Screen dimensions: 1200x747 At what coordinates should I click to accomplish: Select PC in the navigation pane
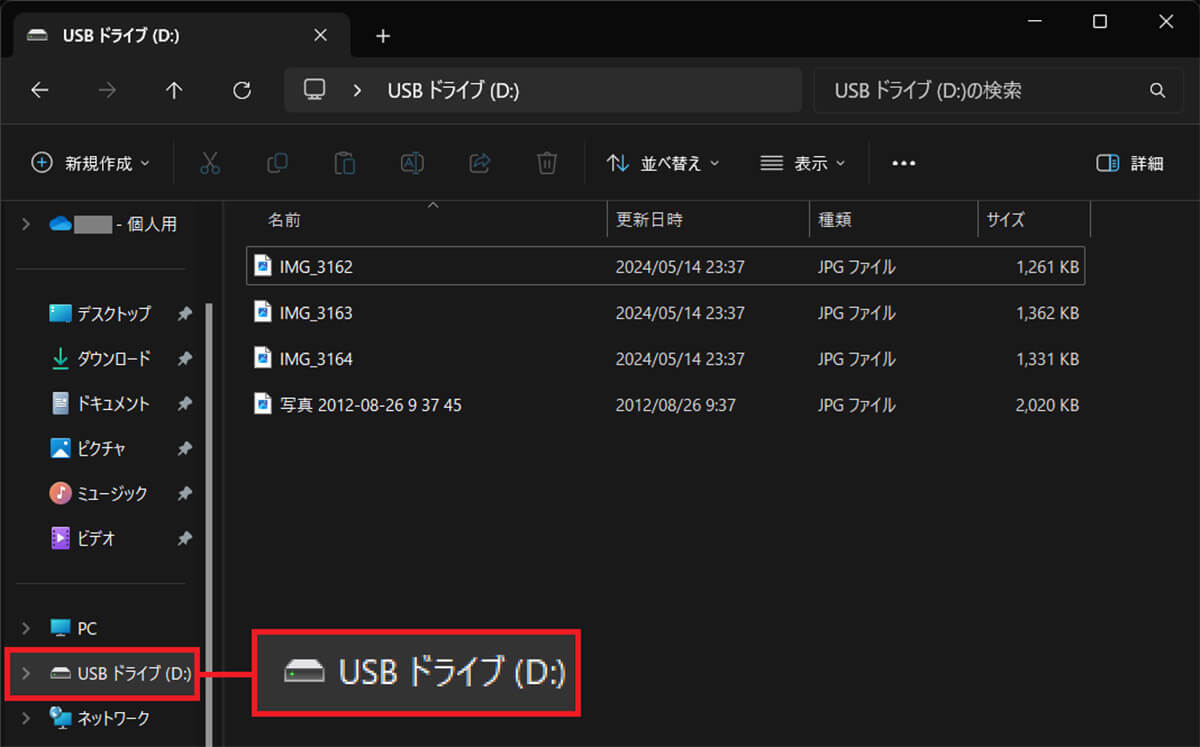[x=73, y=628]
